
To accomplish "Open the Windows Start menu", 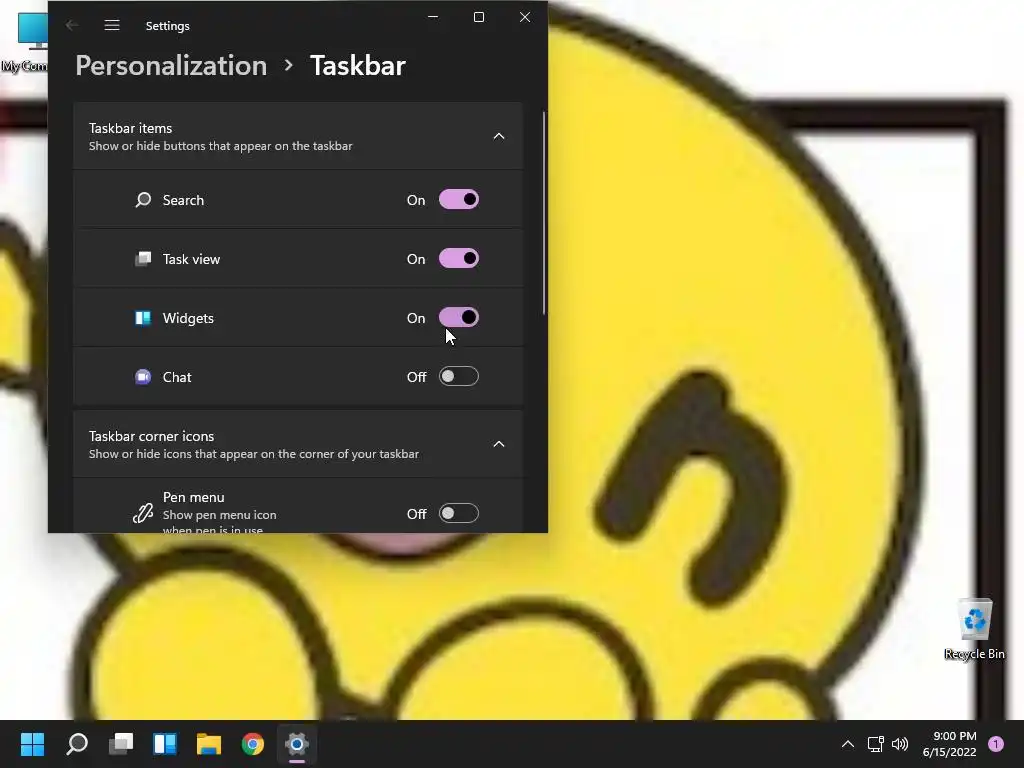I will tap(32, 744).
